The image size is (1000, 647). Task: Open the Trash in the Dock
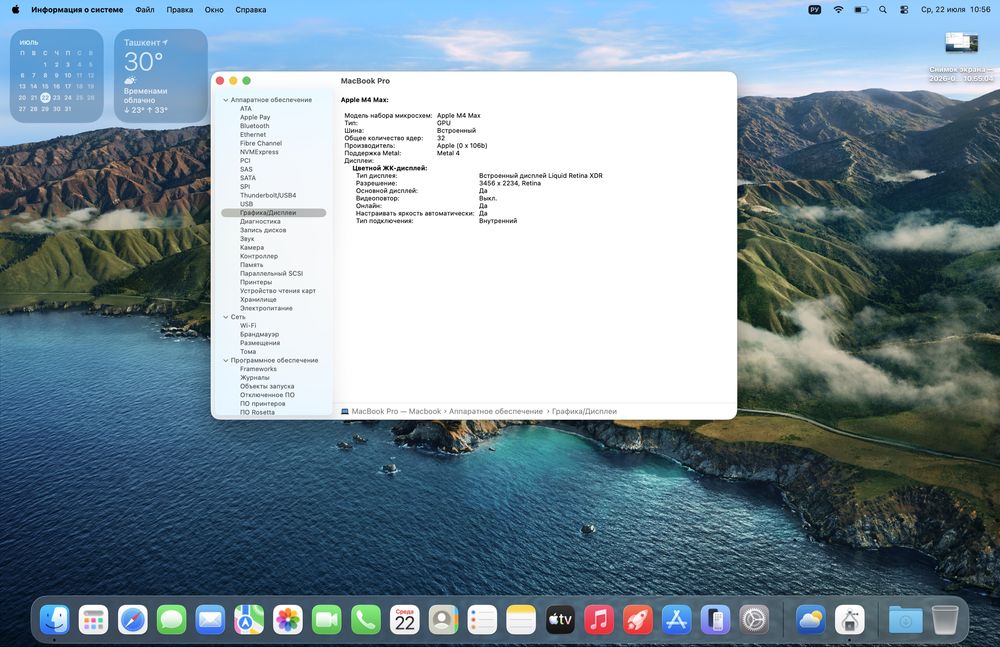(x=945, y=620)
